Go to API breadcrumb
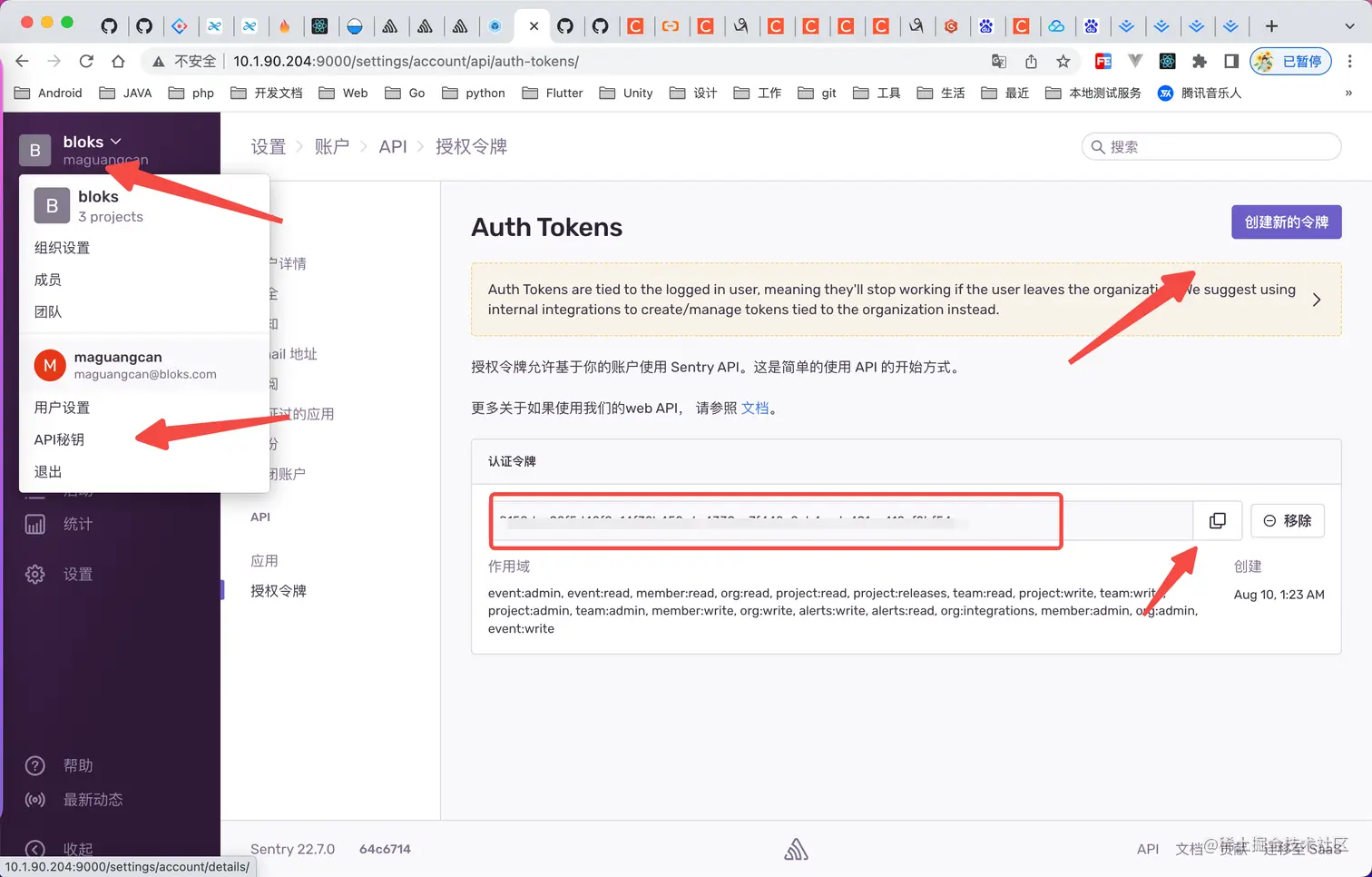 (393, 147)
